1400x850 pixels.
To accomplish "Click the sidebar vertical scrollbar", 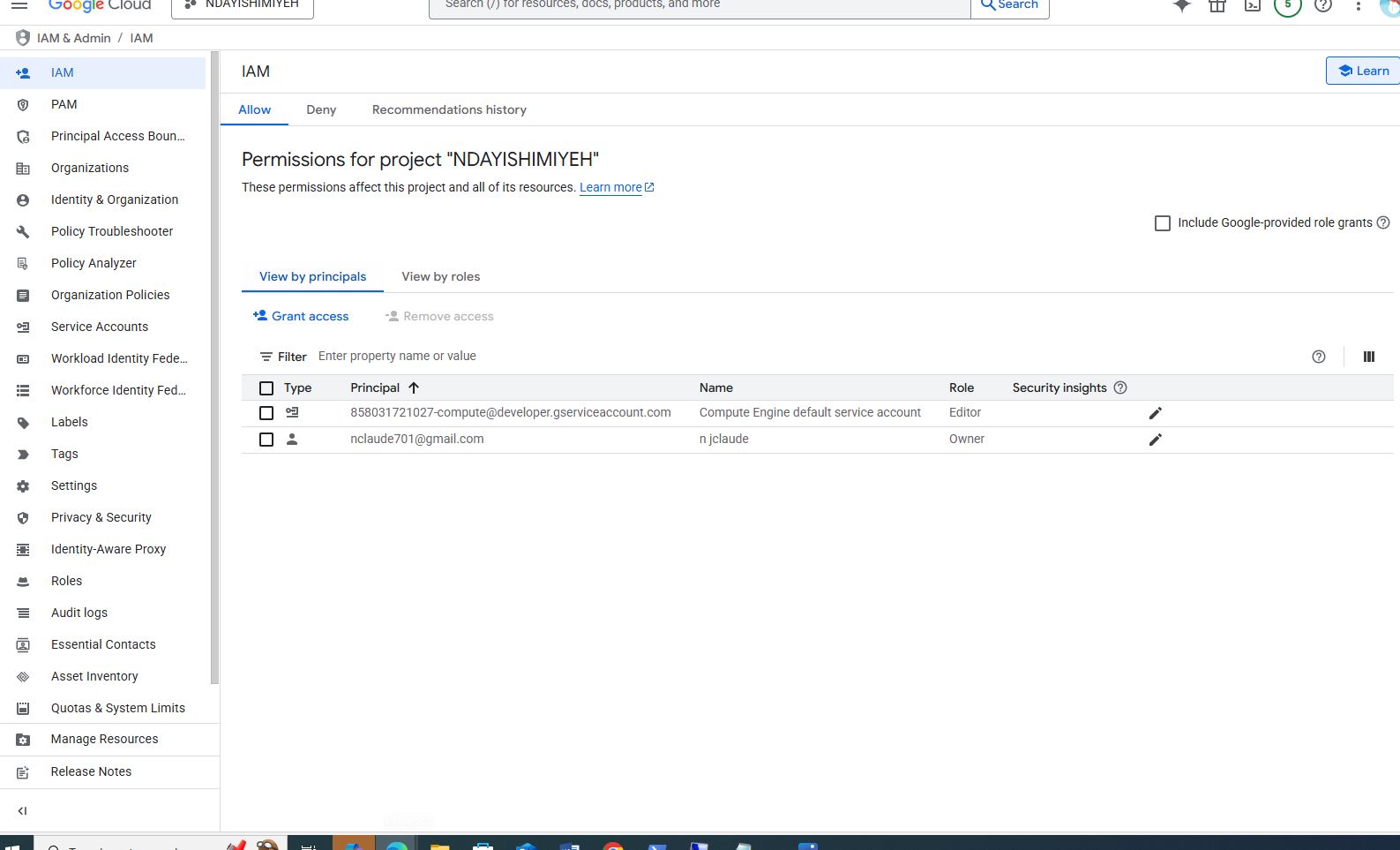I will tap(214, 367).
